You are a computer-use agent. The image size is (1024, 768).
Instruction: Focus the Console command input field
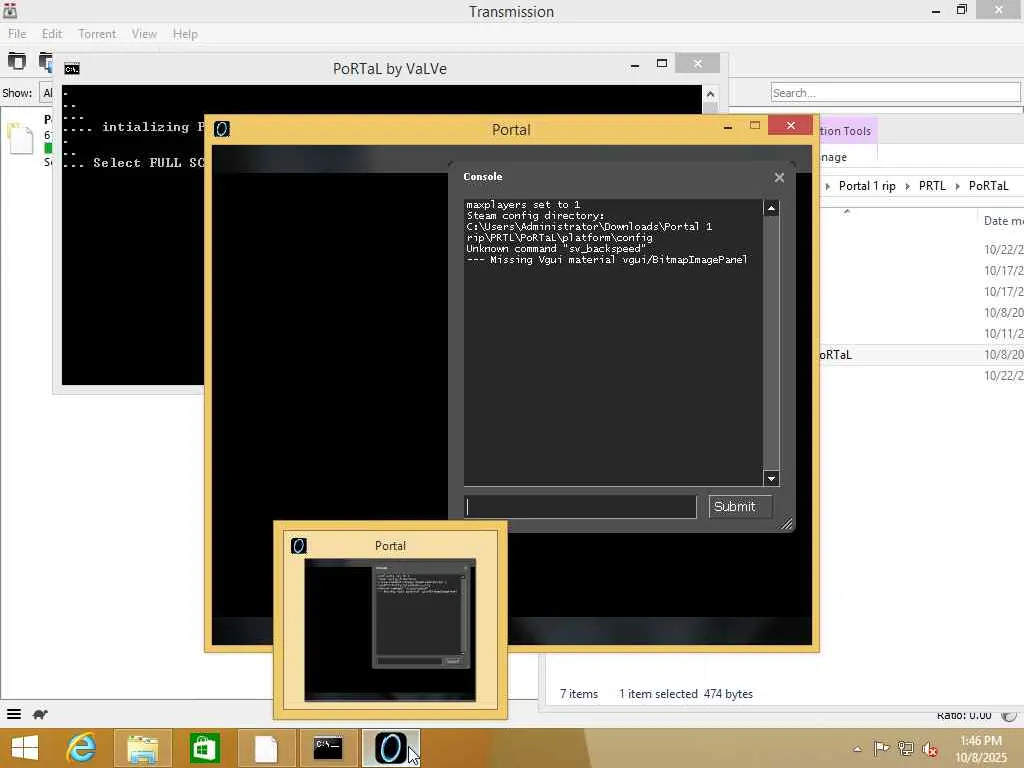point(581,507)
